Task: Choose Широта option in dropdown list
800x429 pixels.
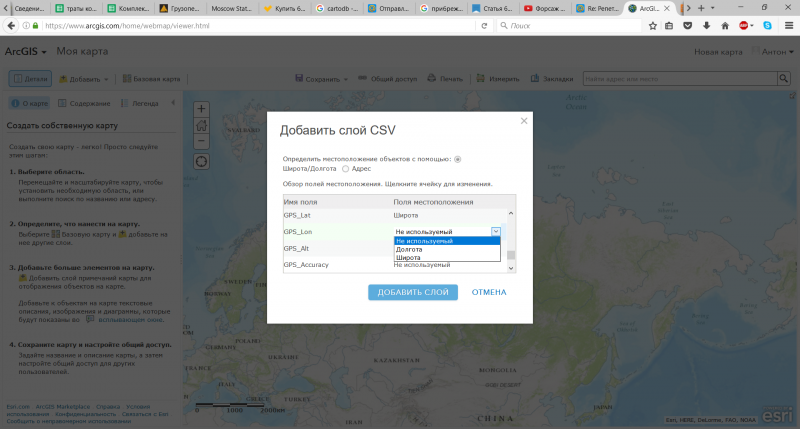Action: click(408, 258)
